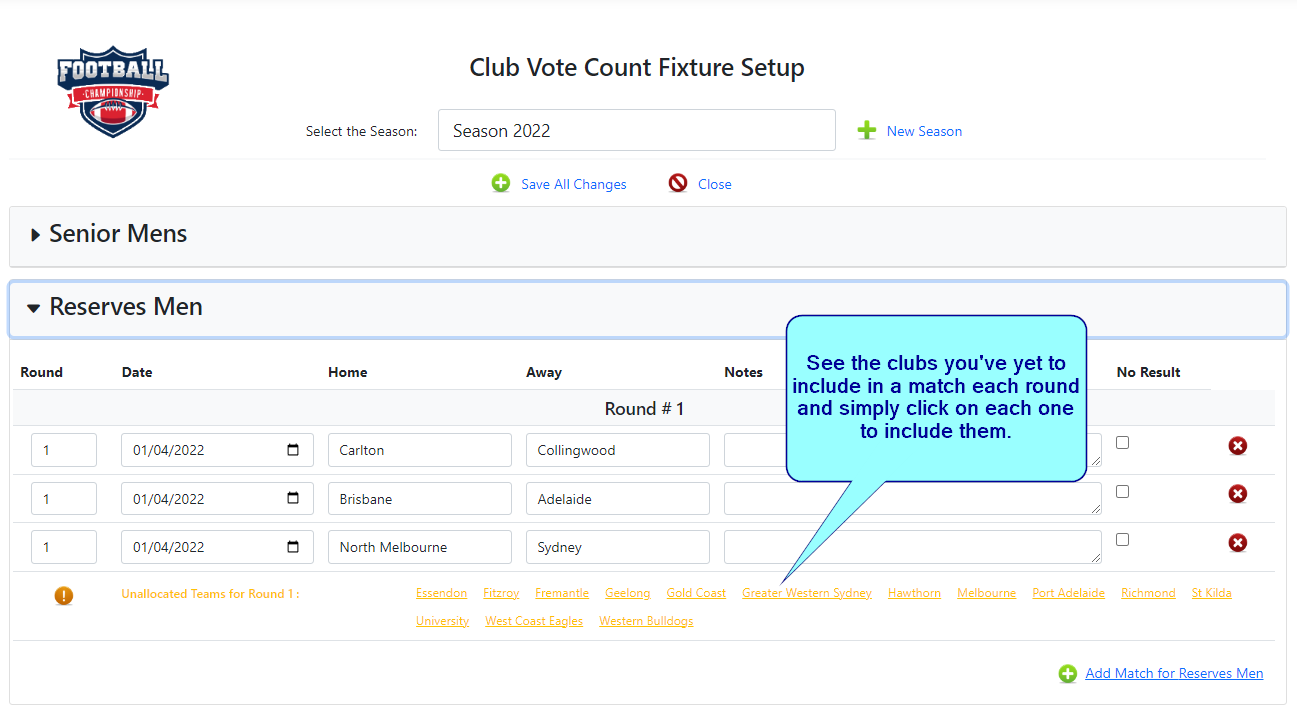Click the red Close circle icon
The width and height of the screenshot is (1297, 714).
coord(678,183)
